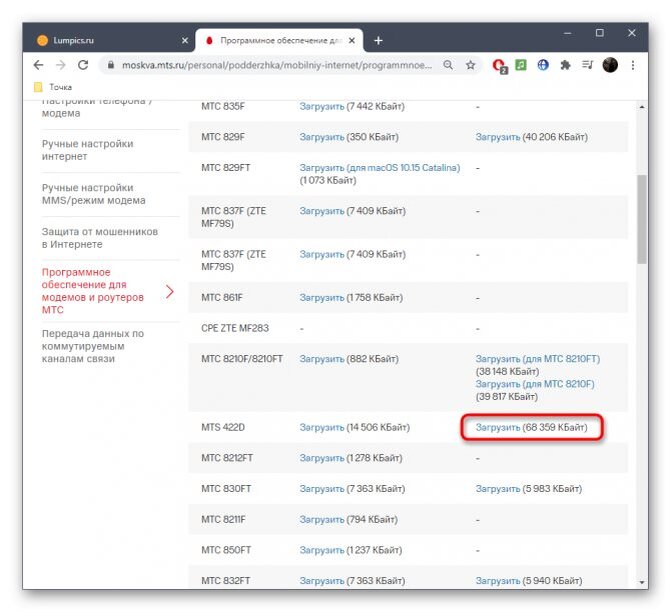Open Передача данных по коммутируемым каналам item
Image resolution: width=671 pixels, height=612 pixels.
pos(92,346)
